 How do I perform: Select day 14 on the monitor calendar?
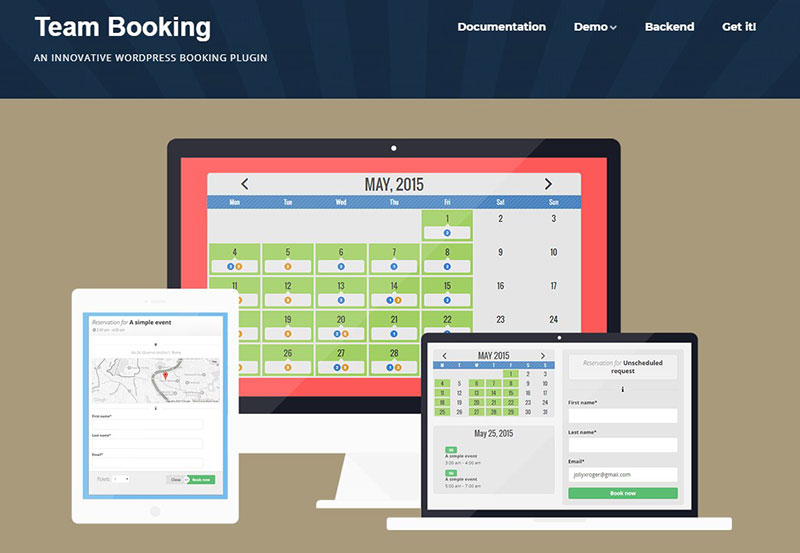click(x=394, y=292)
